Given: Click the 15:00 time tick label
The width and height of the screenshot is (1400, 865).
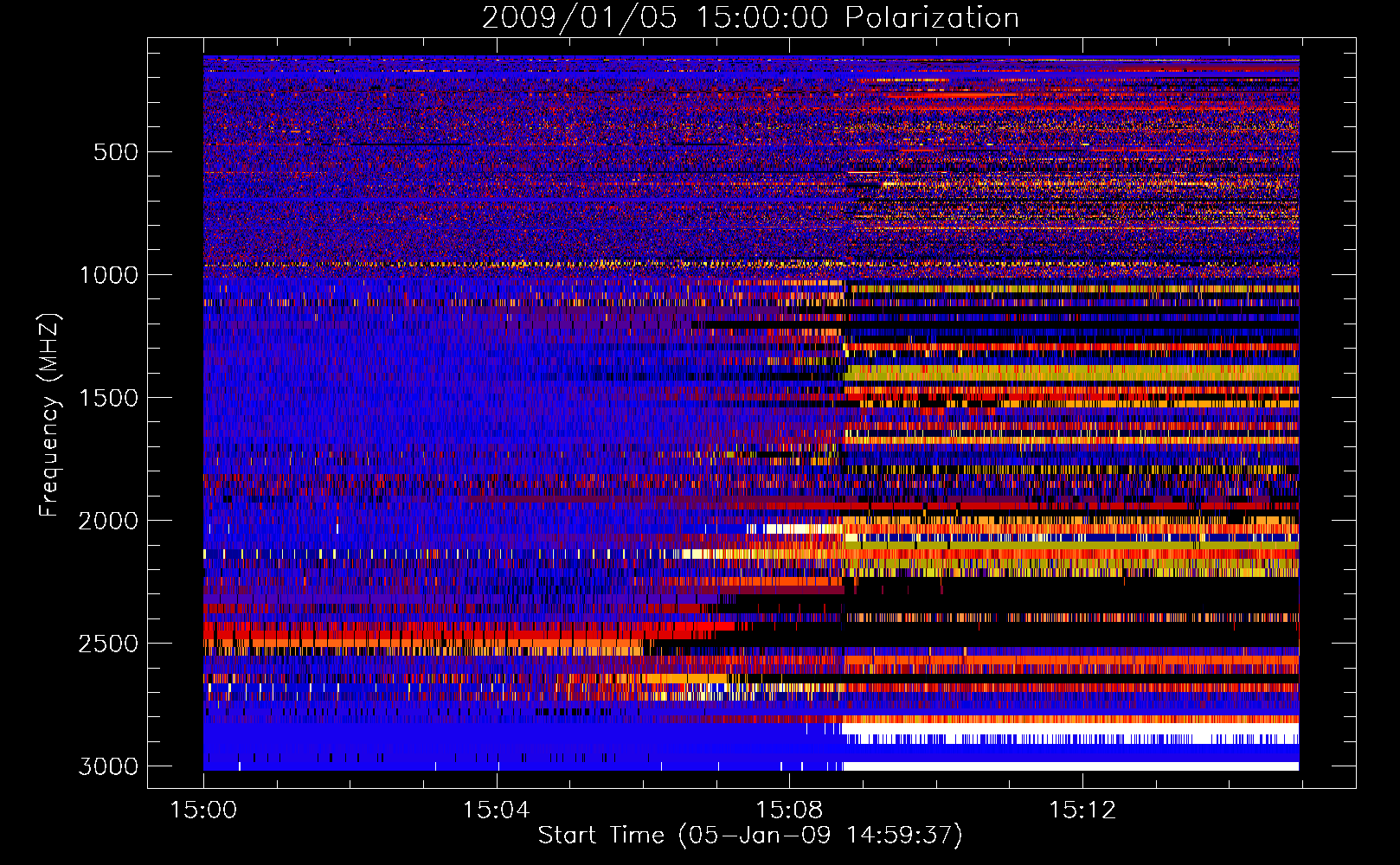Looking at the screenshot, I should tap(203, 811).
